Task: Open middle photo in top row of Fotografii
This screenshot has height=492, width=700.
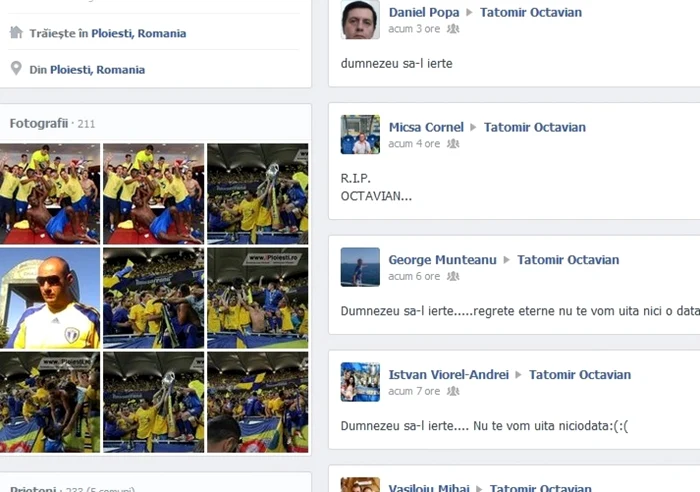Action: point(154,194)
